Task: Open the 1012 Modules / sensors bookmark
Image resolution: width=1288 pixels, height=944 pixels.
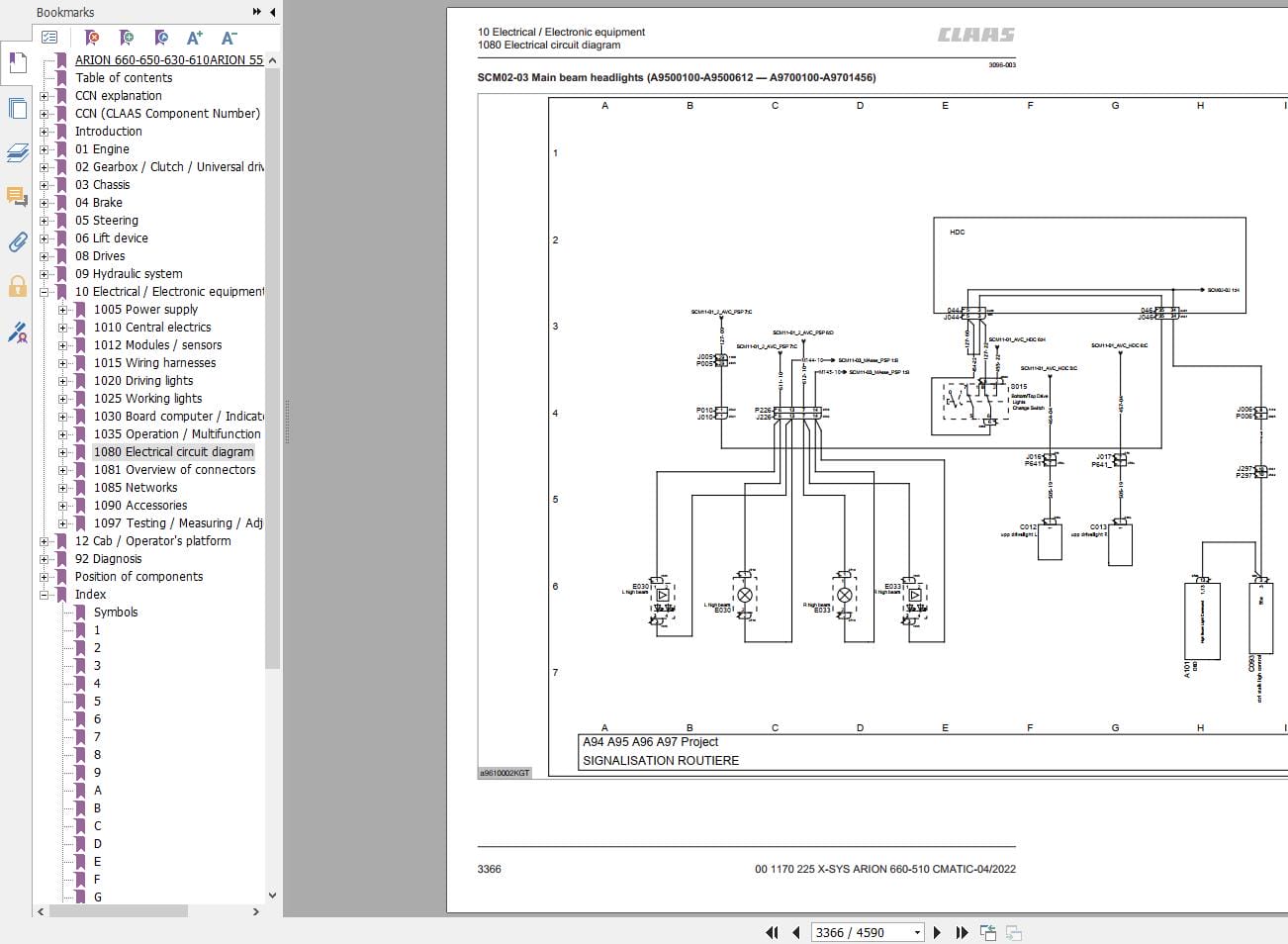Action: pos(158,345)
